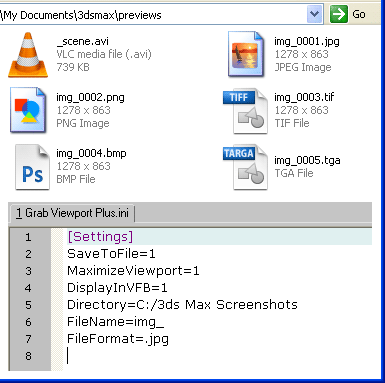This screenshot has width=385, height=383.
Task: Select file name img_0001.jpg
Action: point(307,41)
